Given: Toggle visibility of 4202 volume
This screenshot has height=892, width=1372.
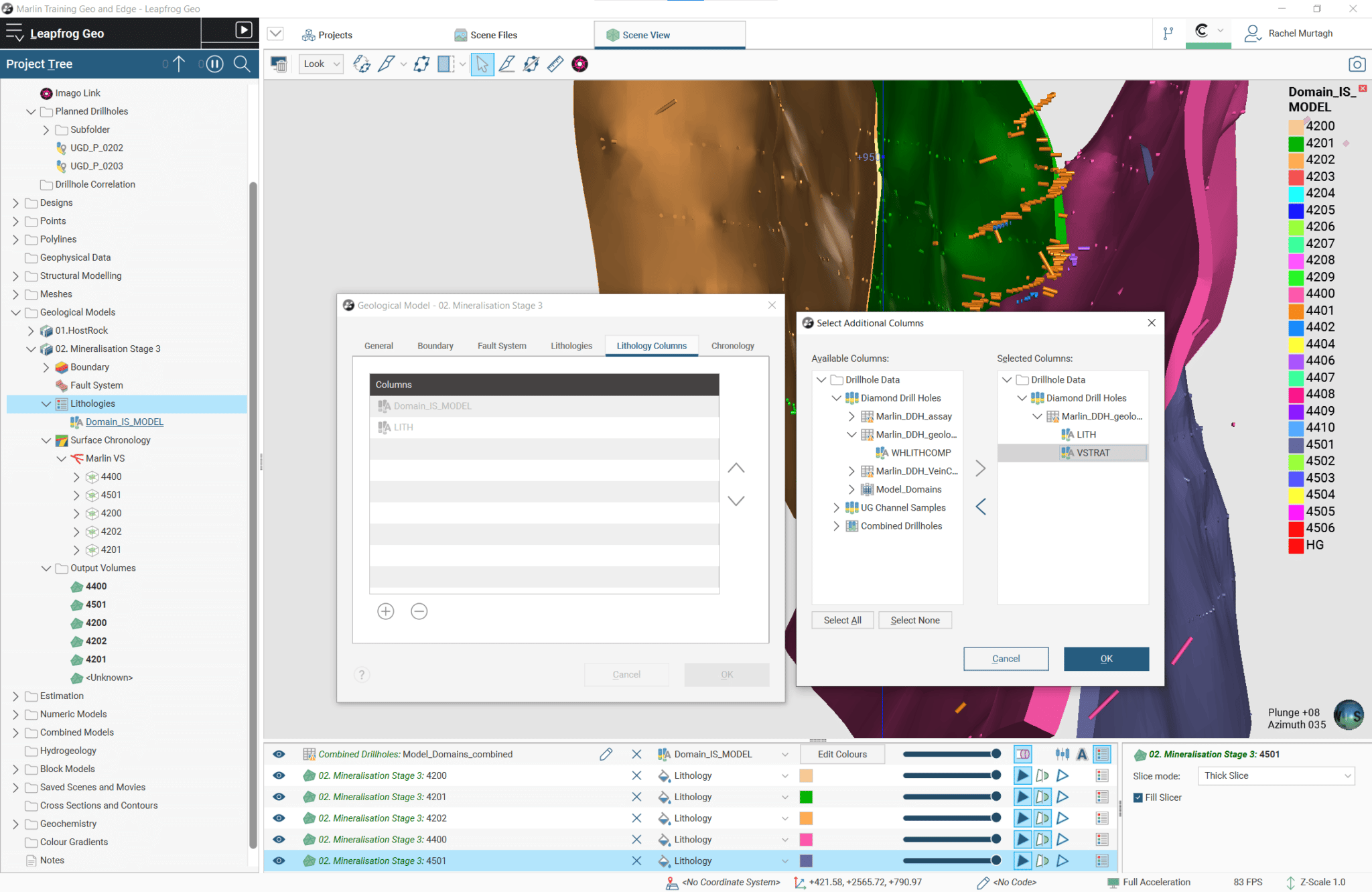Looking at the screenshot, I should pos(279,818).
